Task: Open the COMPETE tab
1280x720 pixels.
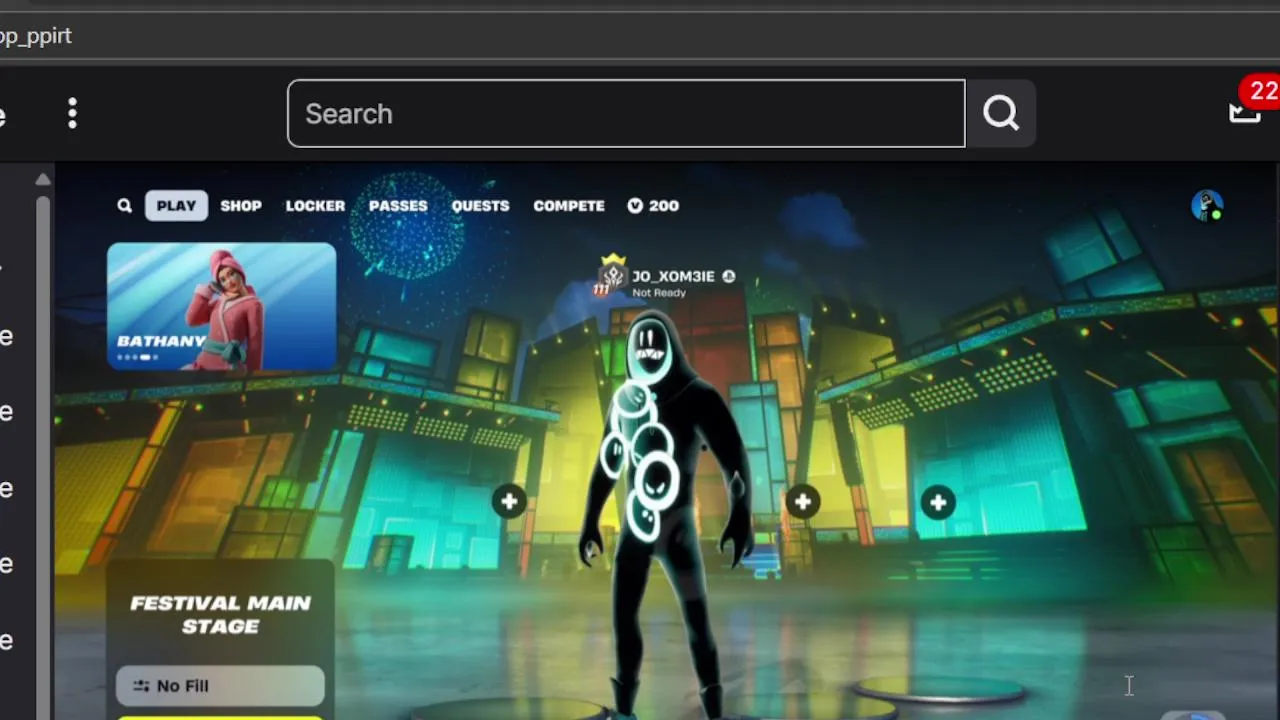Action: click(x=569, y=206)
